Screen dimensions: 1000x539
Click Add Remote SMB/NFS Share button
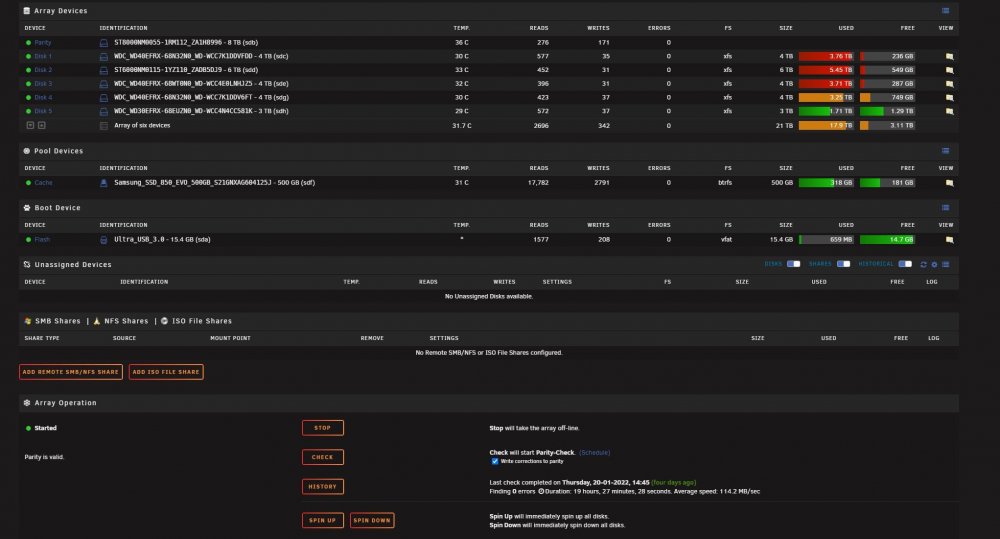pos(71,372)
